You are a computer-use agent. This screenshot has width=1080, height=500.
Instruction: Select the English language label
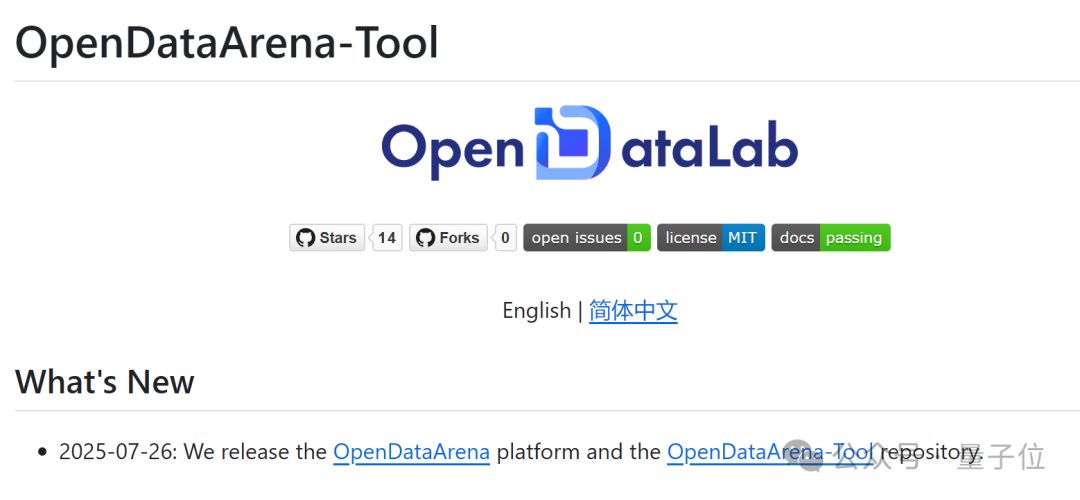pos(536,311)
